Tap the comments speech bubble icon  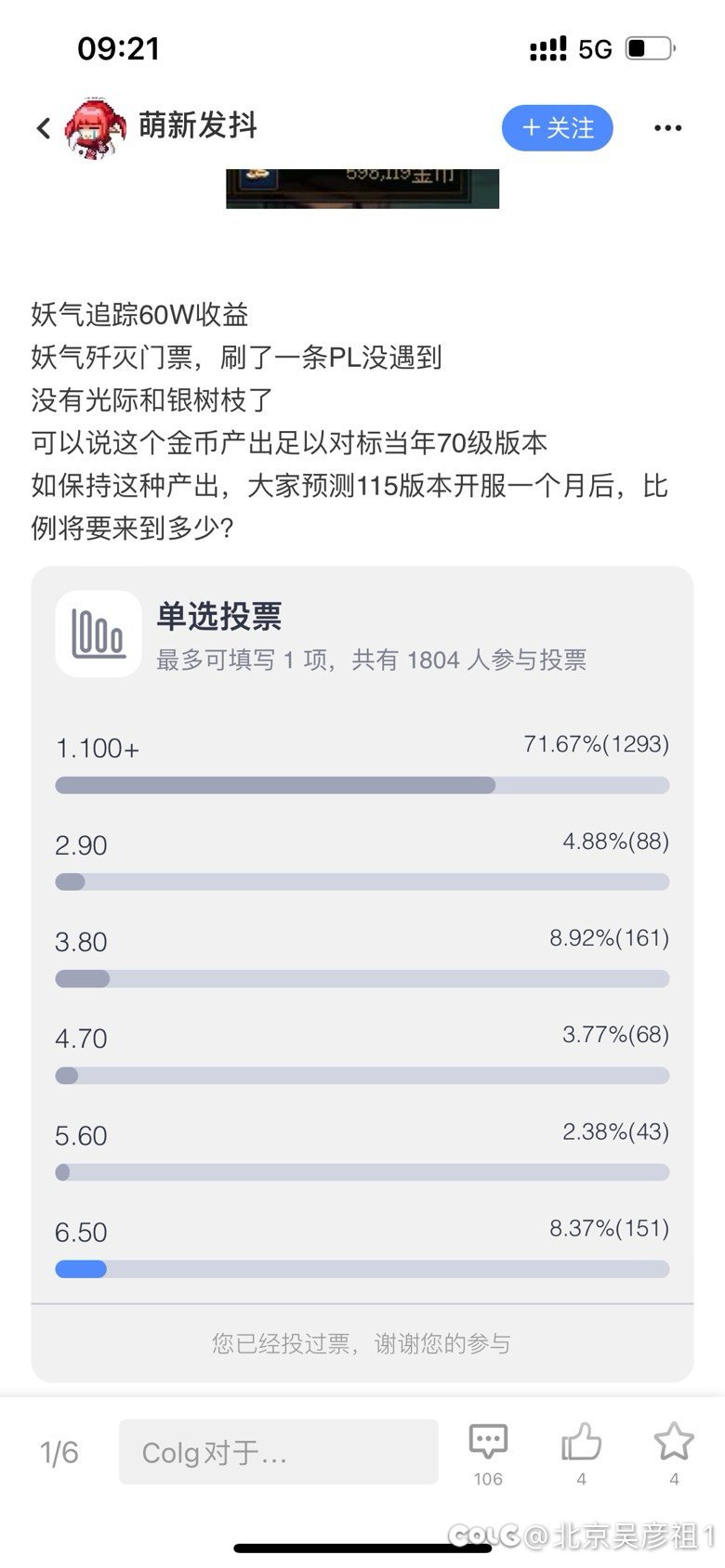tap(488, 1442)
